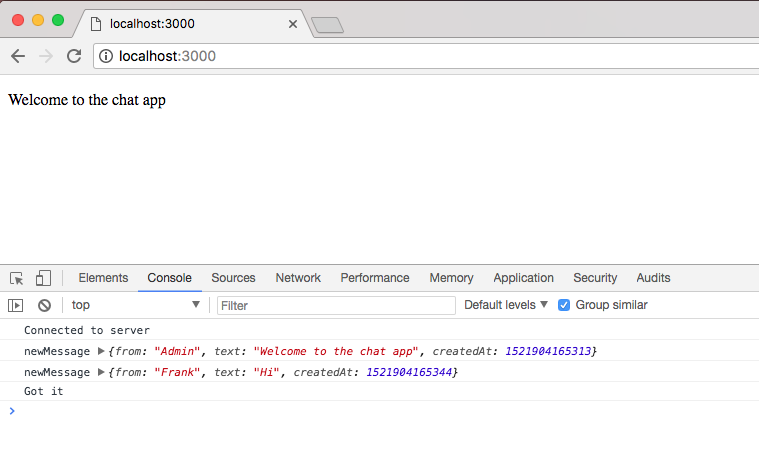Close the localhost:3000 browser tab
Viewport: 759px width, 461px height.
tap(293, 23)
